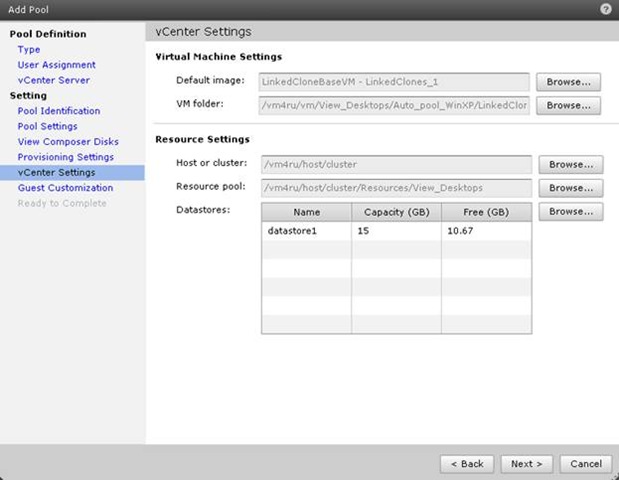Click the free space value 10.67
Viewport: 619px width, 480px height.
[x=460, y=231]
